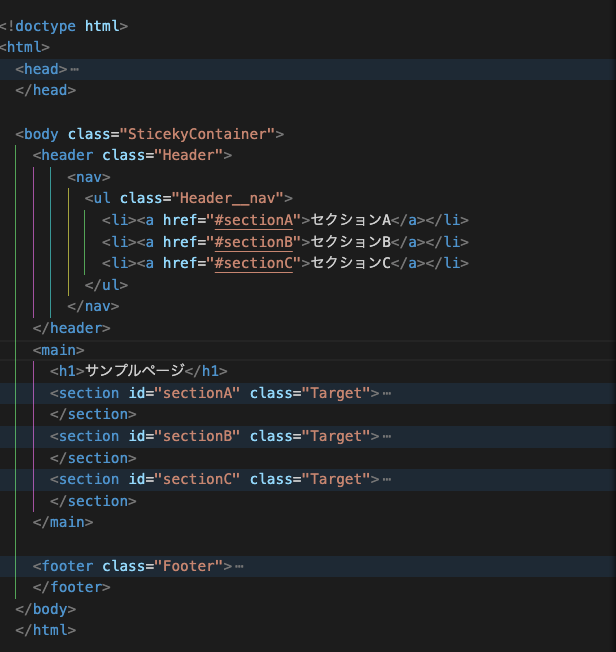Place cursor on the closing html tag
The image size is (616, 652).
pos(46,630)
